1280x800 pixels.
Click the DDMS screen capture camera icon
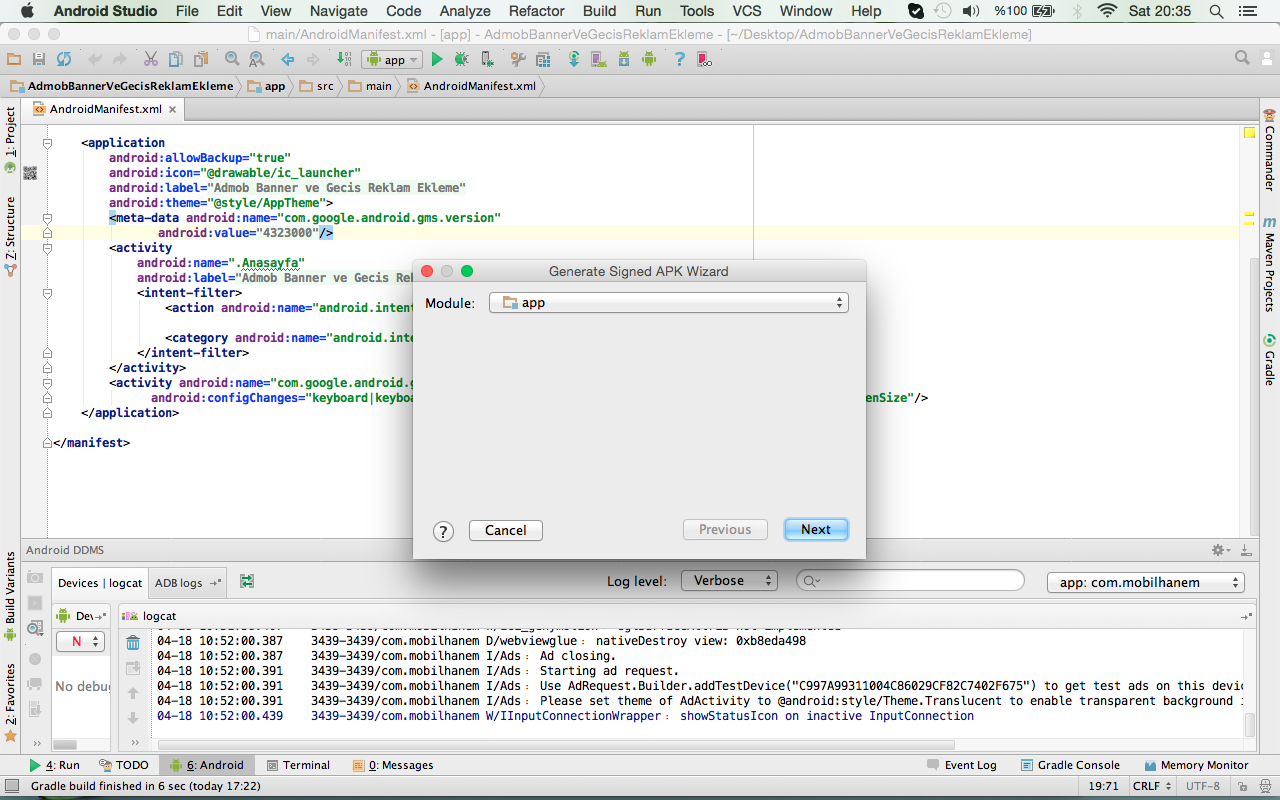point(35,578)
